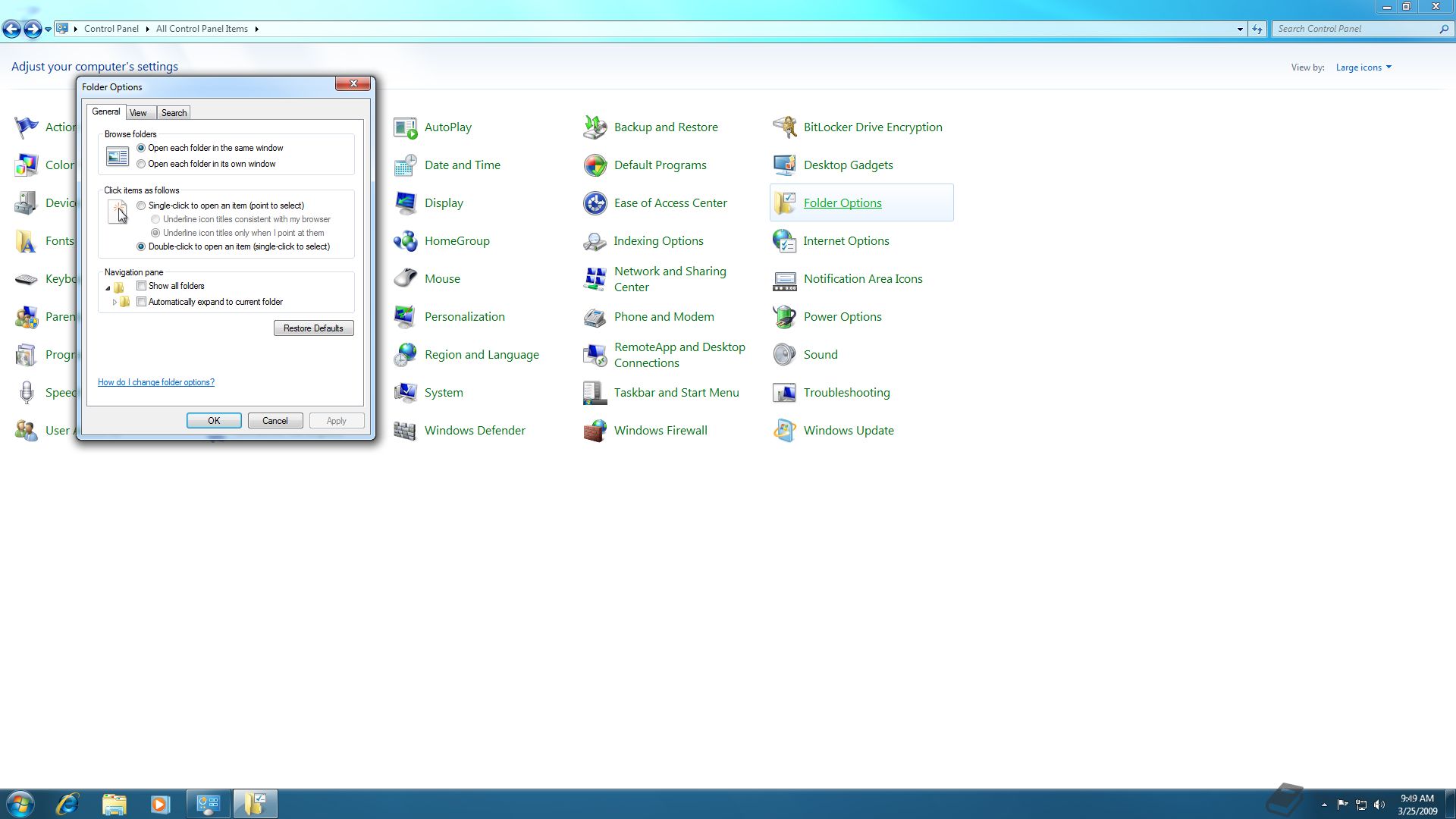
Task: Select open each folder in same window
Action: (141, 148)
